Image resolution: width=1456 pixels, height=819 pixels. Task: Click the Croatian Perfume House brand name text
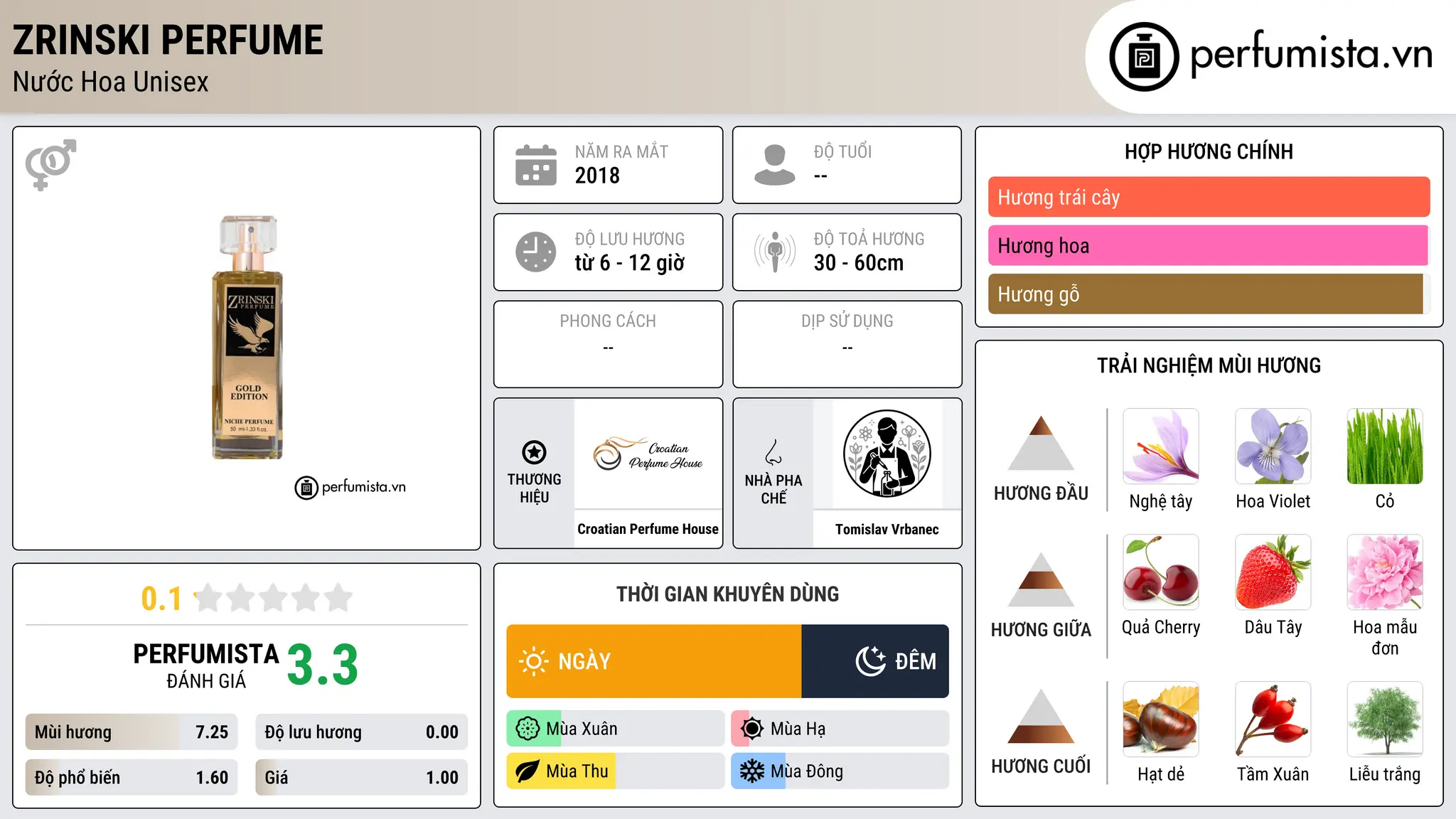tap(648, 529)
